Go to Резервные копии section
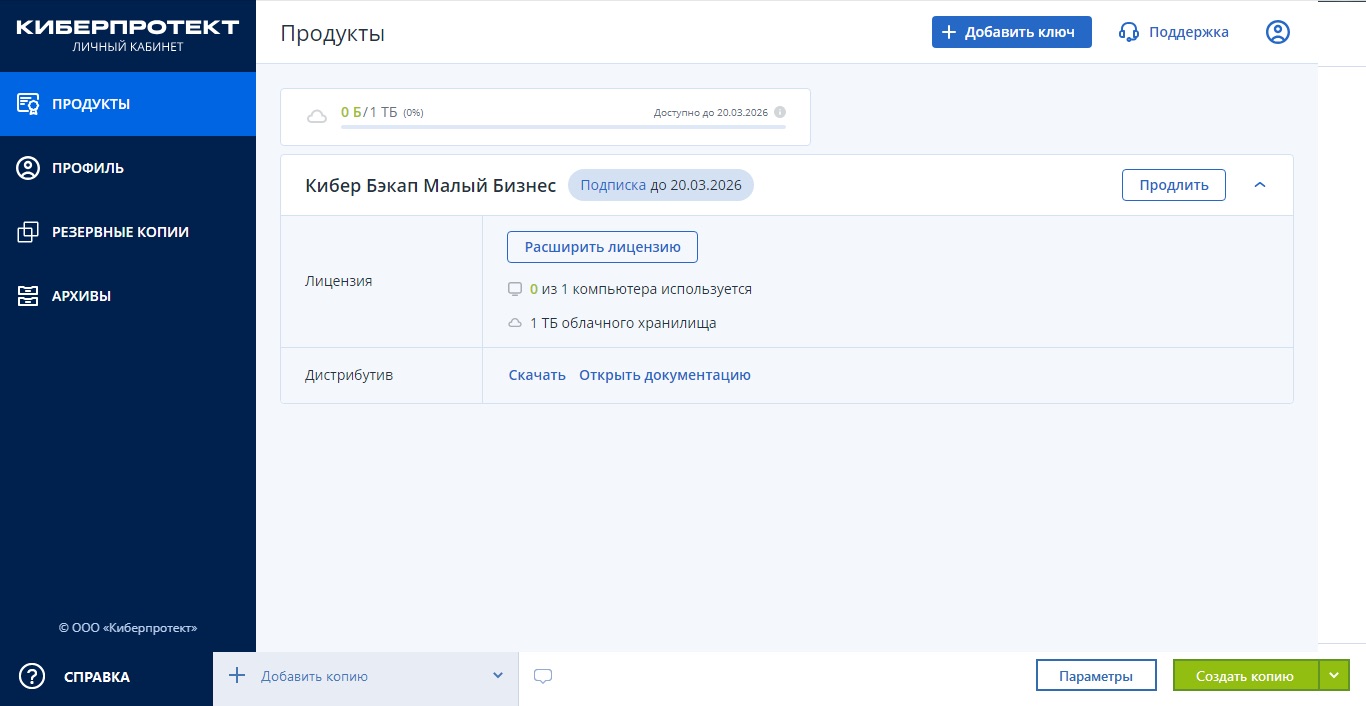 tap(120, 232)
